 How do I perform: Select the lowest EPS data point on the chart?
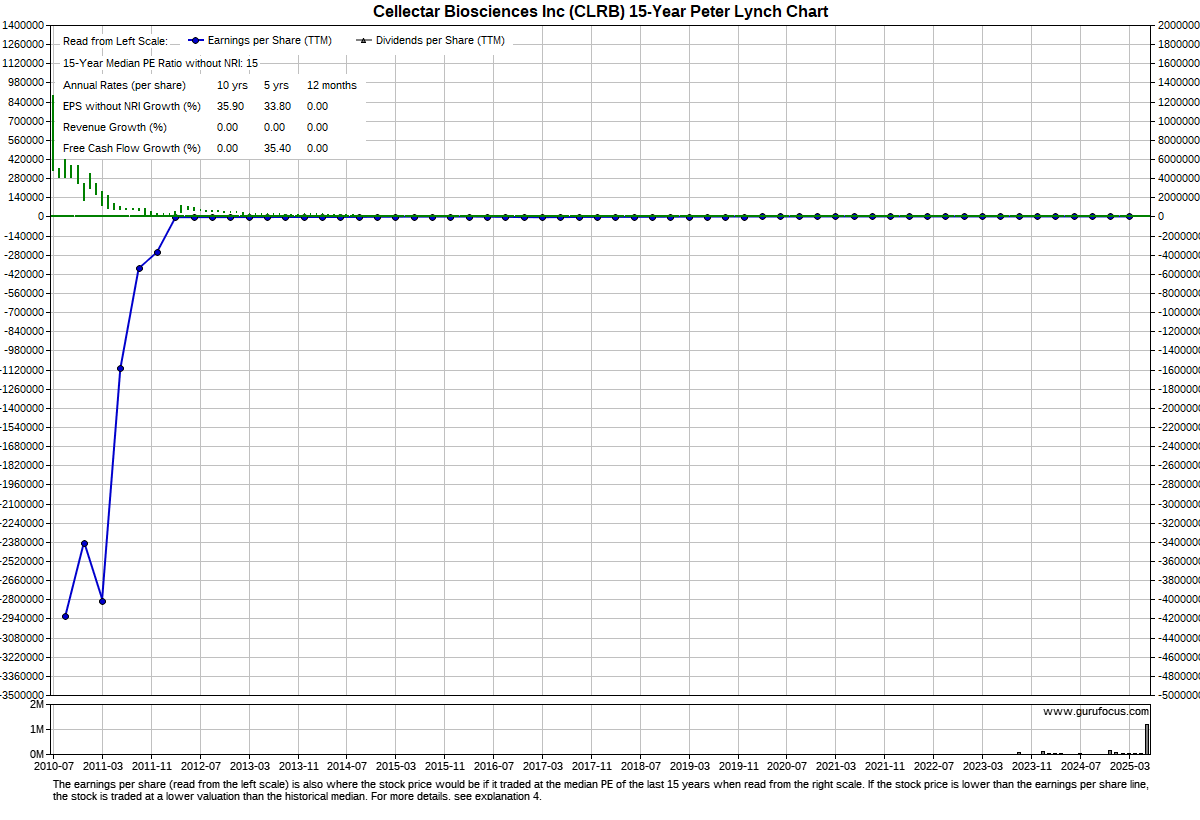point(66,616)
